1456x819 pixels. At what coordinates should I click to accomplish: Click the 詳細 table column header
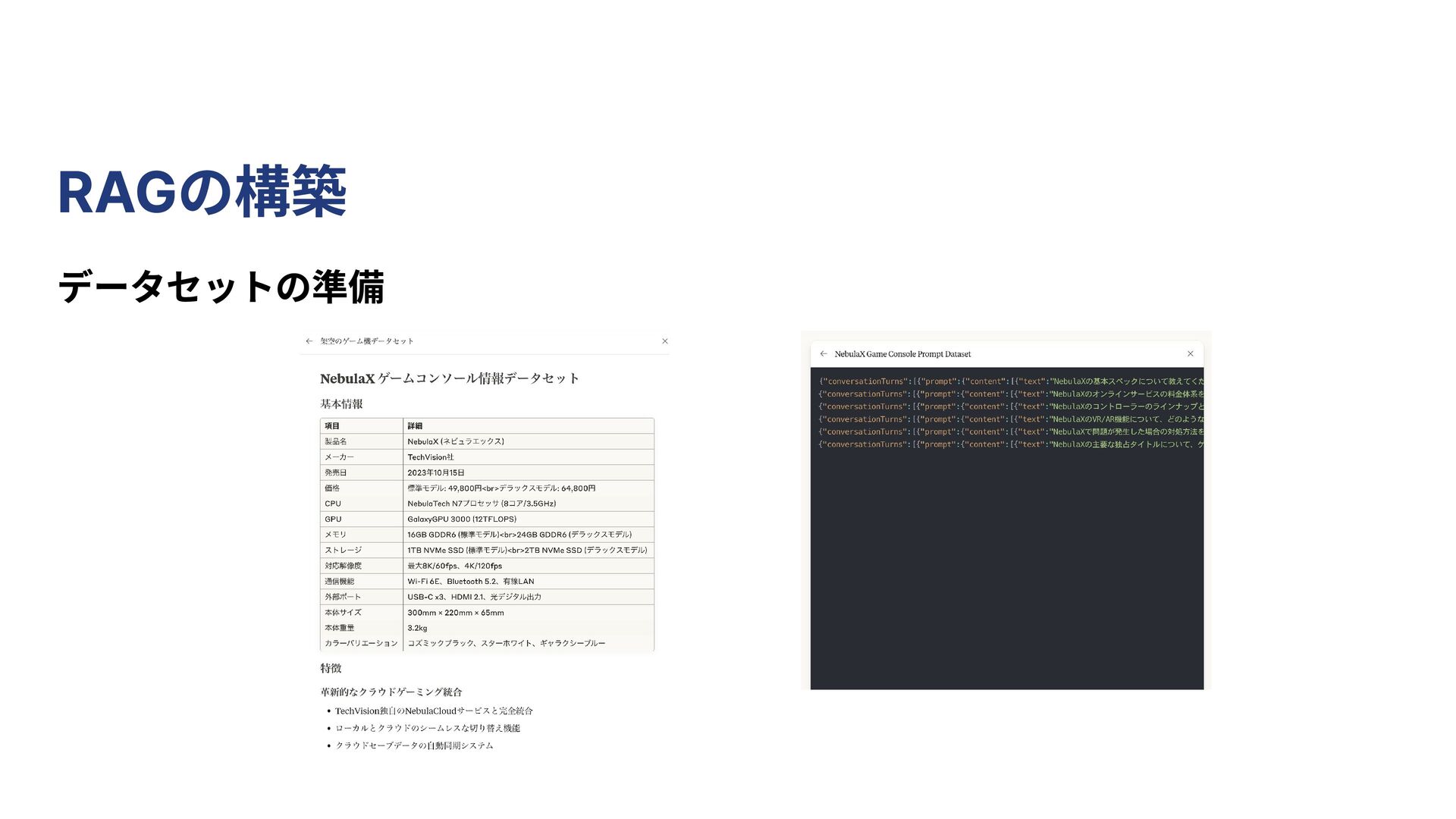(415, 426)
